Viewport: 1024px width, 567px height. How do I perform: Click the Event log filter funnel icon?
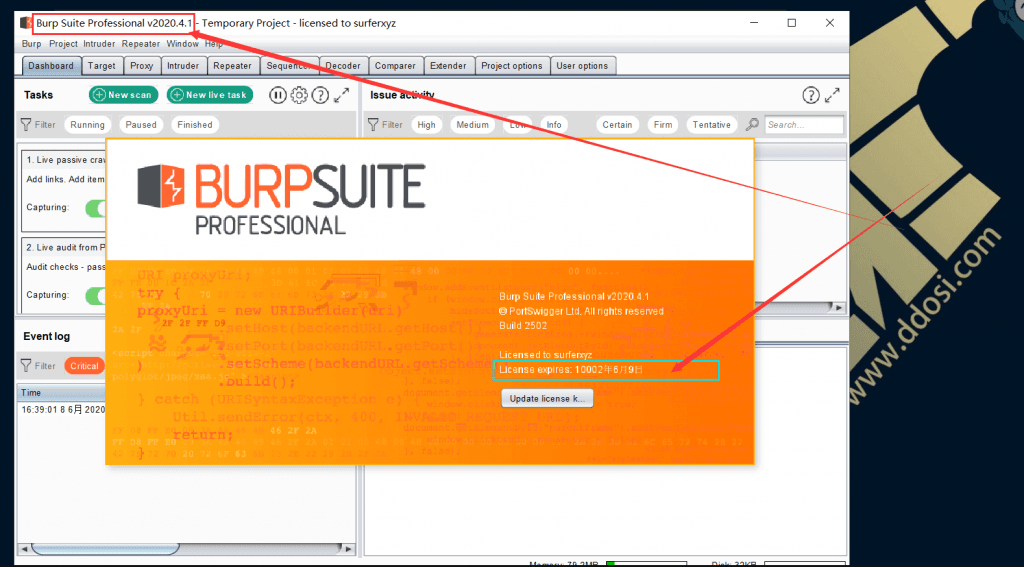(26, 366)
